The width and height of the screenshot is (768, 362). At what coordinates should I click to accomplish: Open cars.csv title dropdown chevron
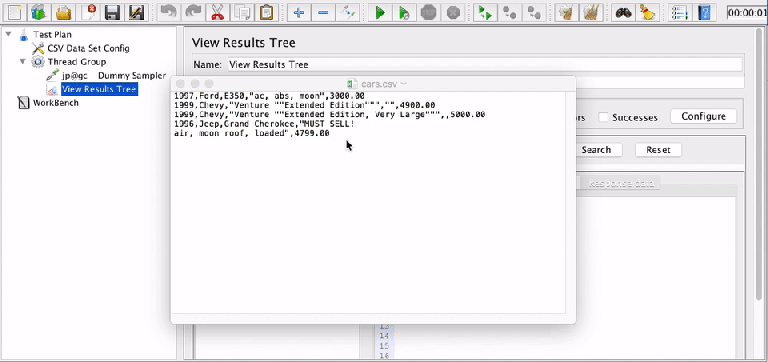[x=404, y=84]
